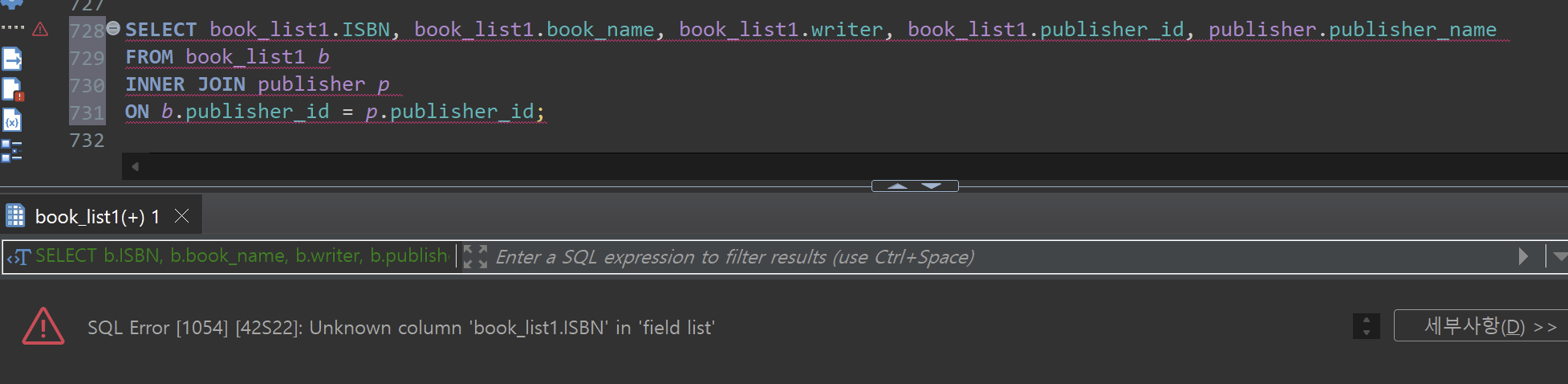This screenshot has height=384, width=1568.
Task: Click the explain execution plan icon
Action: (11, 150)
